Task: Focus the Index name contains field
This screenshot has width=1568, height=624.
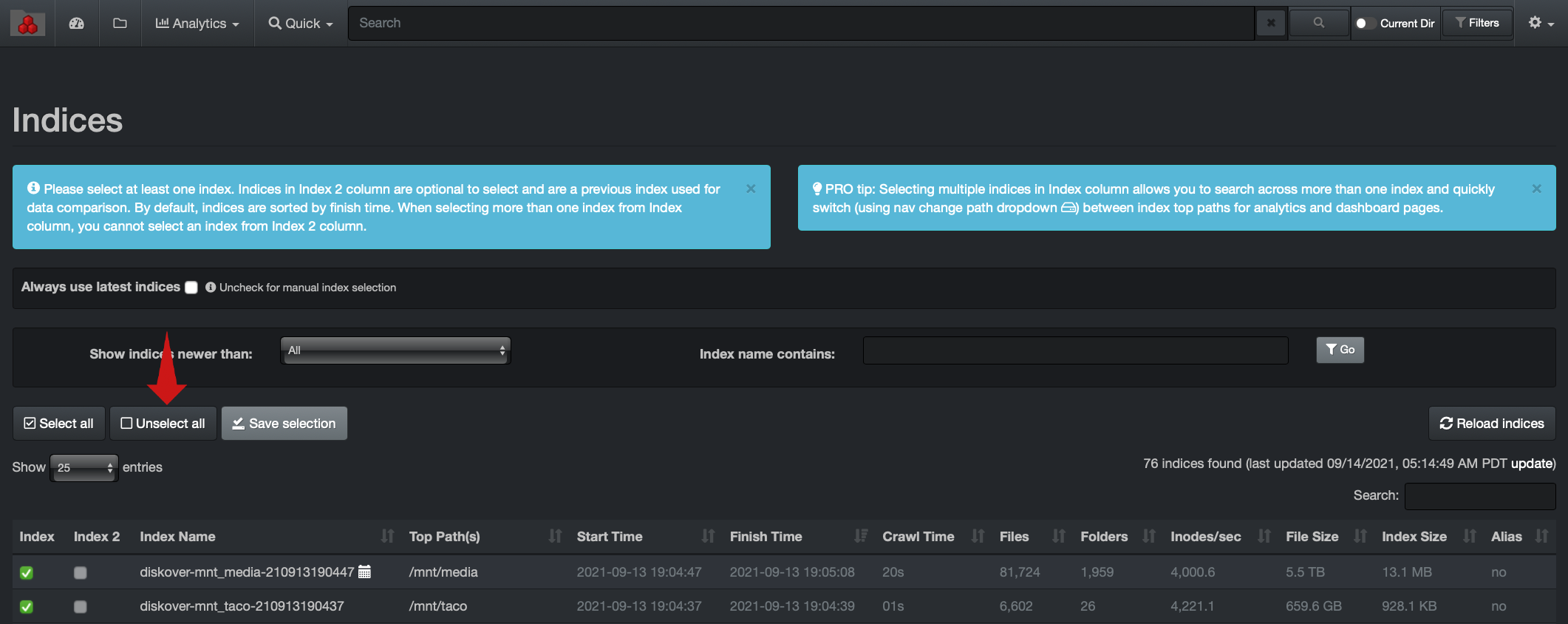Action: (x=1075, y=350)
